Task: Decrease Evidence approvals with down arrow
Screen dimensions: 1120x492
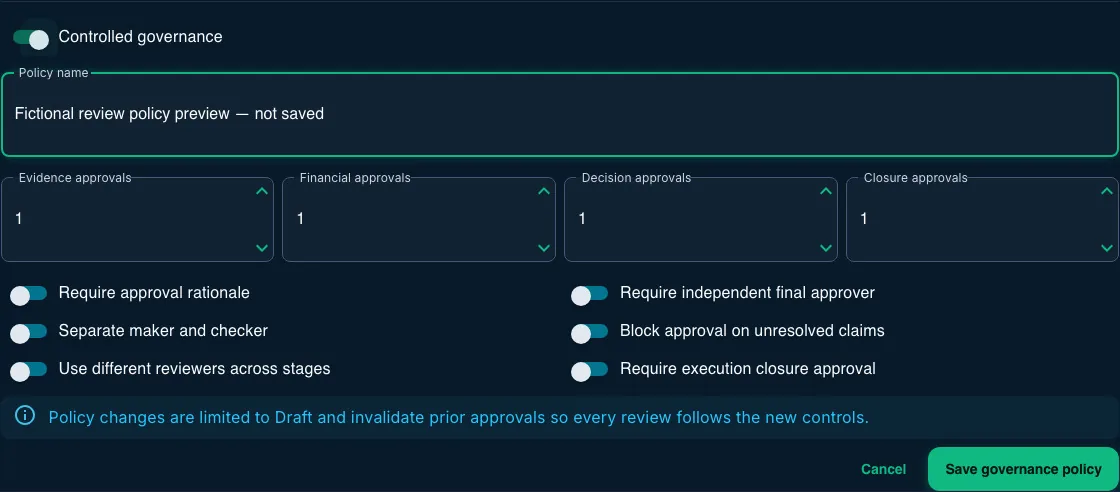Action: pos(262,248)
